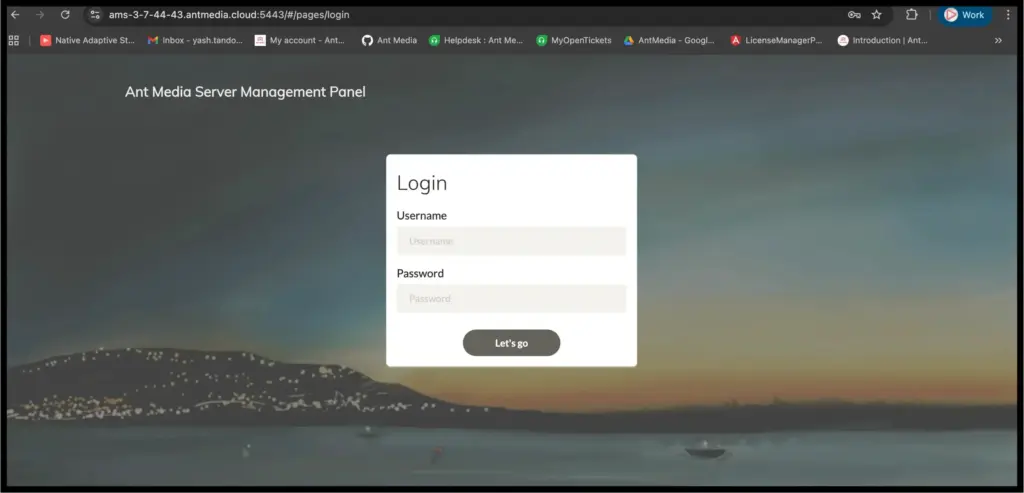
Task: Open the My account bookmark
Action: pyautogui.click(x=300, y=40)
